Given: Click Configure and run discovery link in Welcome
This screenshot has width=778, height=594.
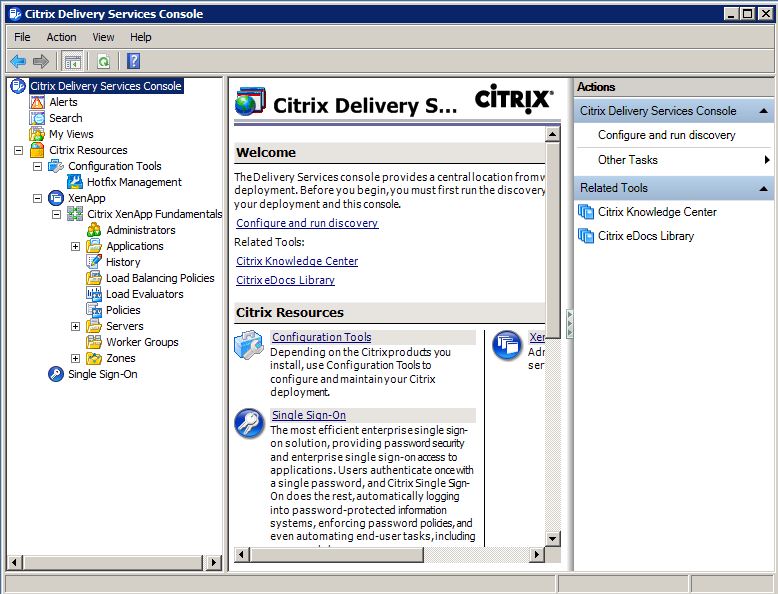Looking at the screenshot, I should tap(307, 223).
